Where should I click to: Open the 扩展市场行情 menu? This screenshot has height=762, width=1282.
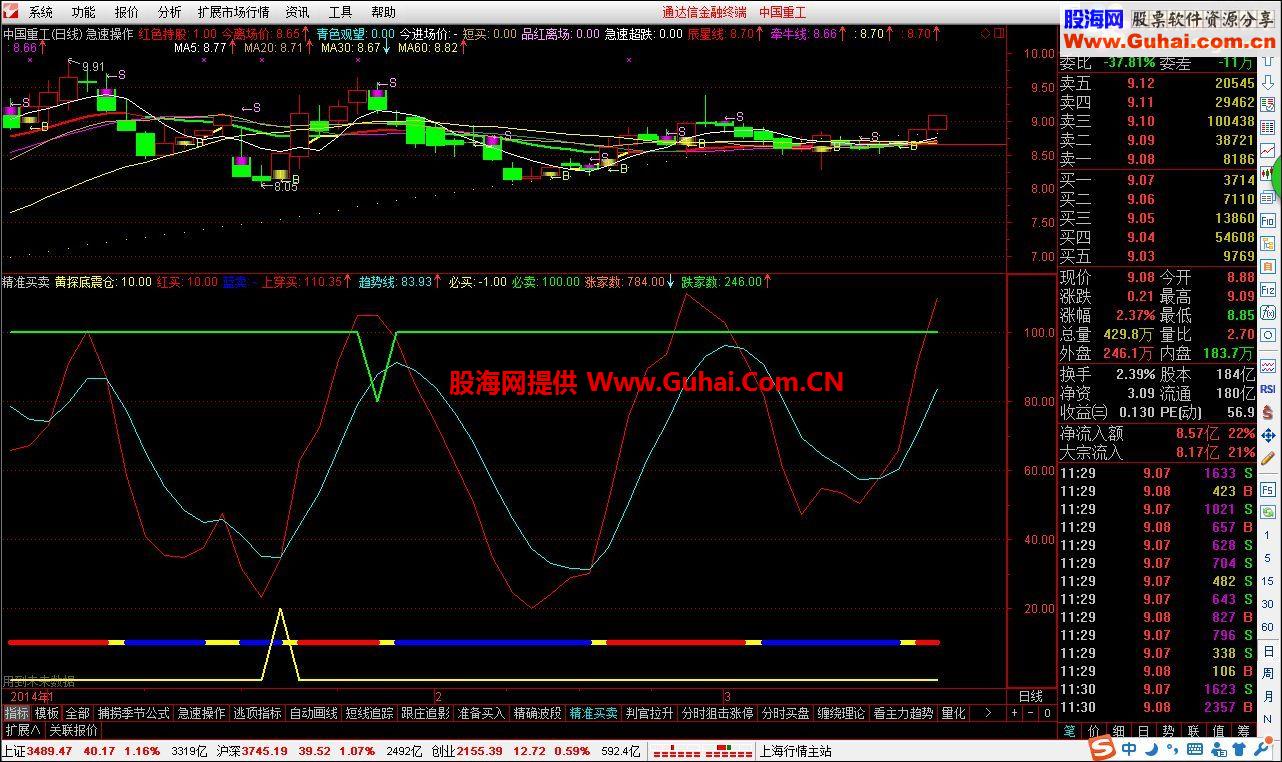234,13
